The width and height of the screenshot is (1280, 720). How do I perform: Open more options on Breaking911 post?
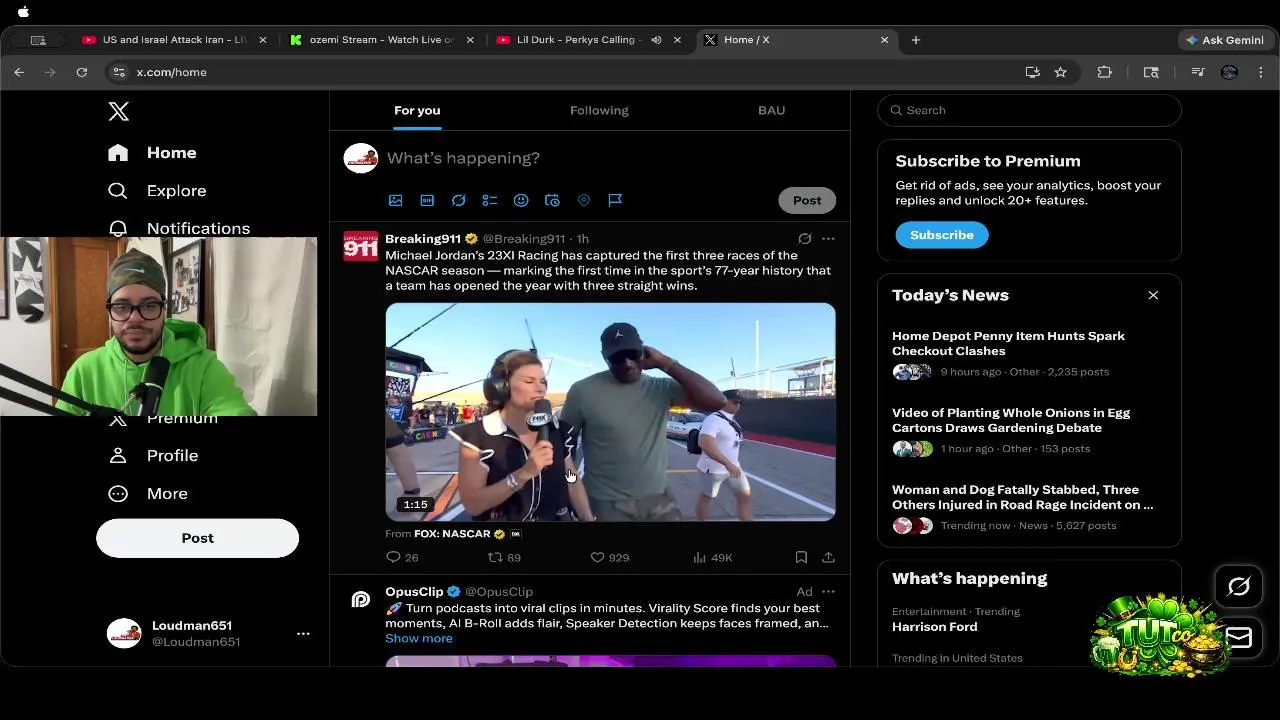click(828, 239)
